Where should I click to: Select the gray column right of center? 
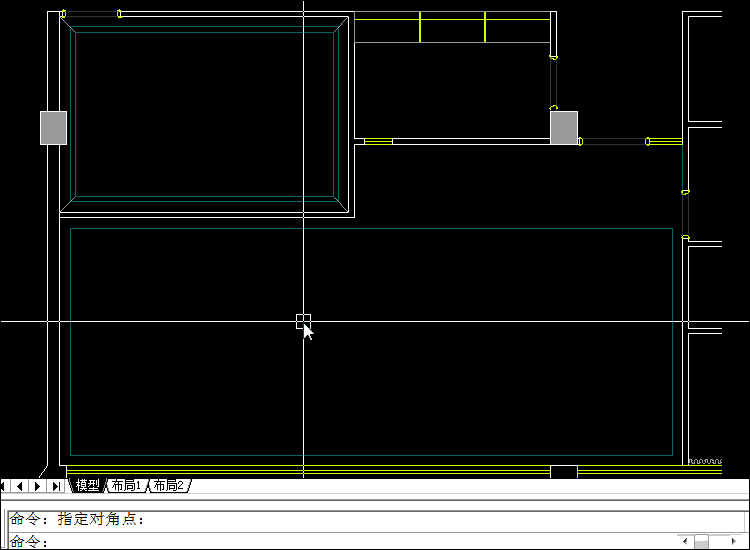click(564, 127)
